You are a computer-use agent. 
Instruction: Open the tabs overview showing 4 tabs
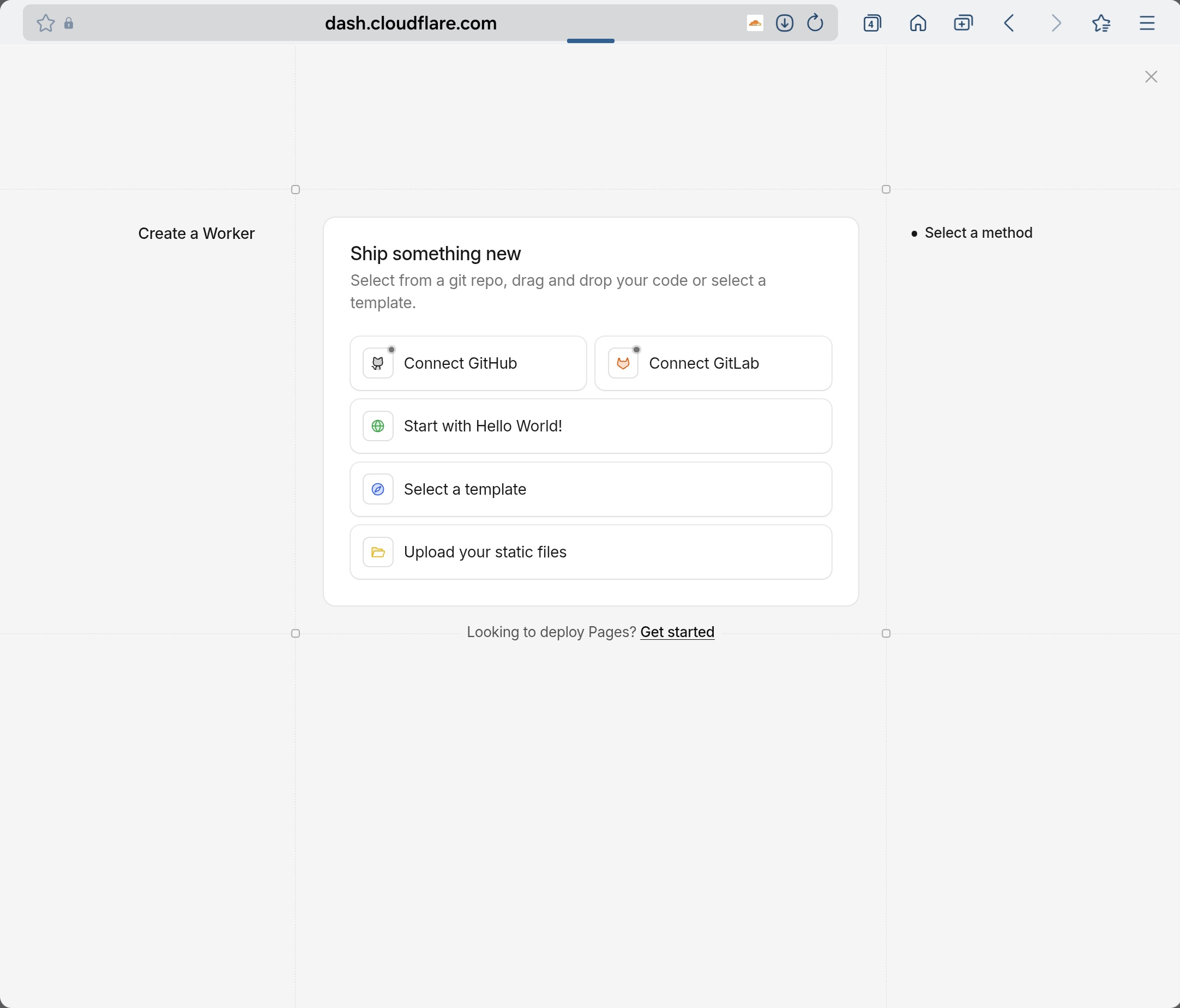tap(872, 23)
